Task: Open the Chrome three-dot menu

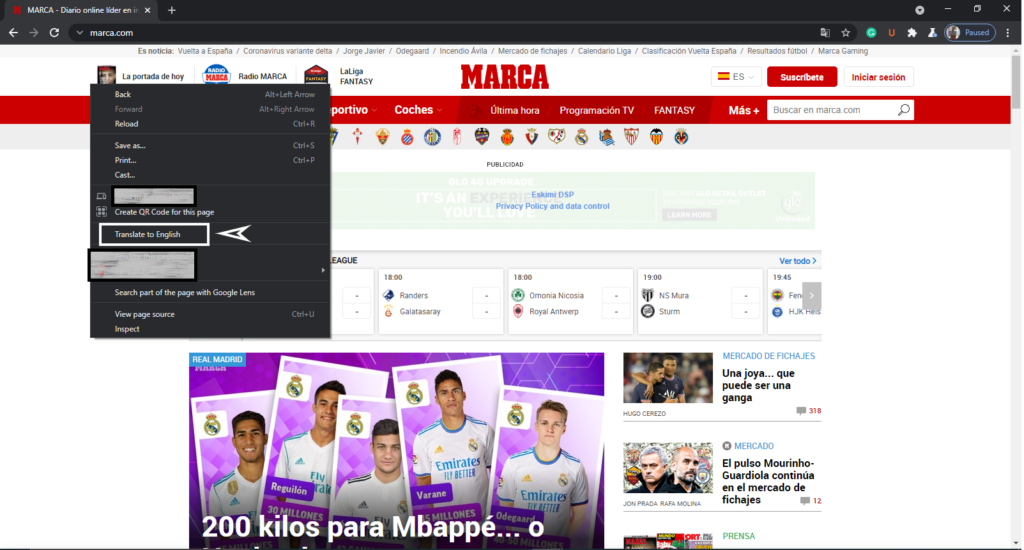Action: (1008, 33)
